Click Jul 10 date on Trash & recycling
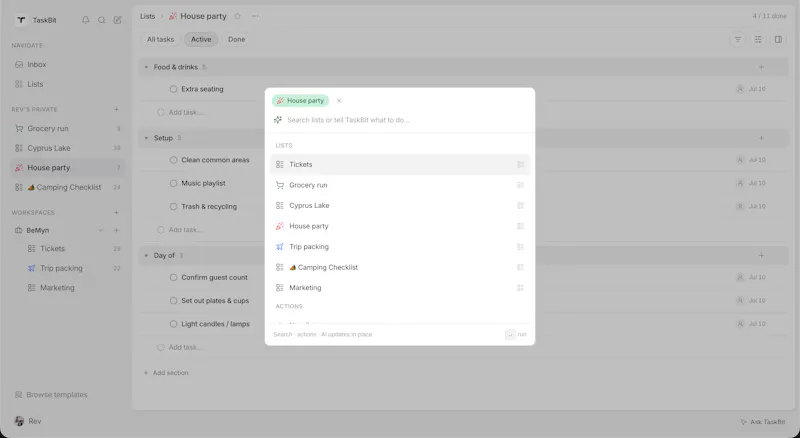Screen dimensions: 800x438 click(757, 207)
